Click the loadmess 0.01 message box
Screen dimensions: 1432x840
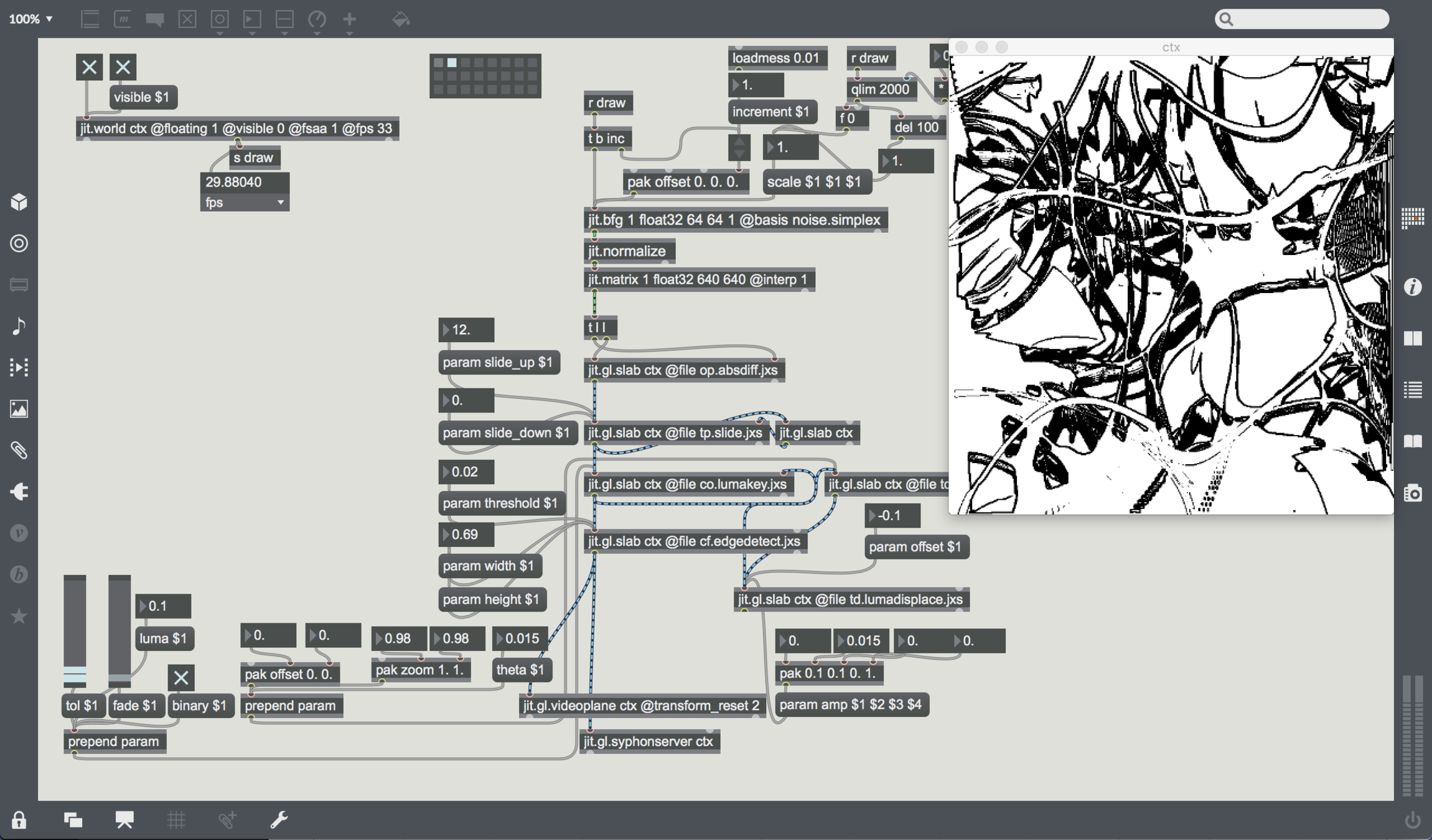pyautogui.click(x=776, y=58)
